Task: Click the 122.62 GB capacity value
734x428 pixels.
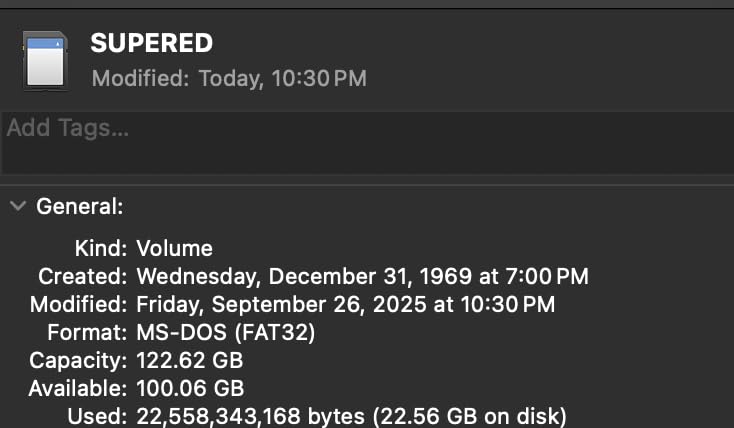Action: pyautogui.click(x=190, y=360)
